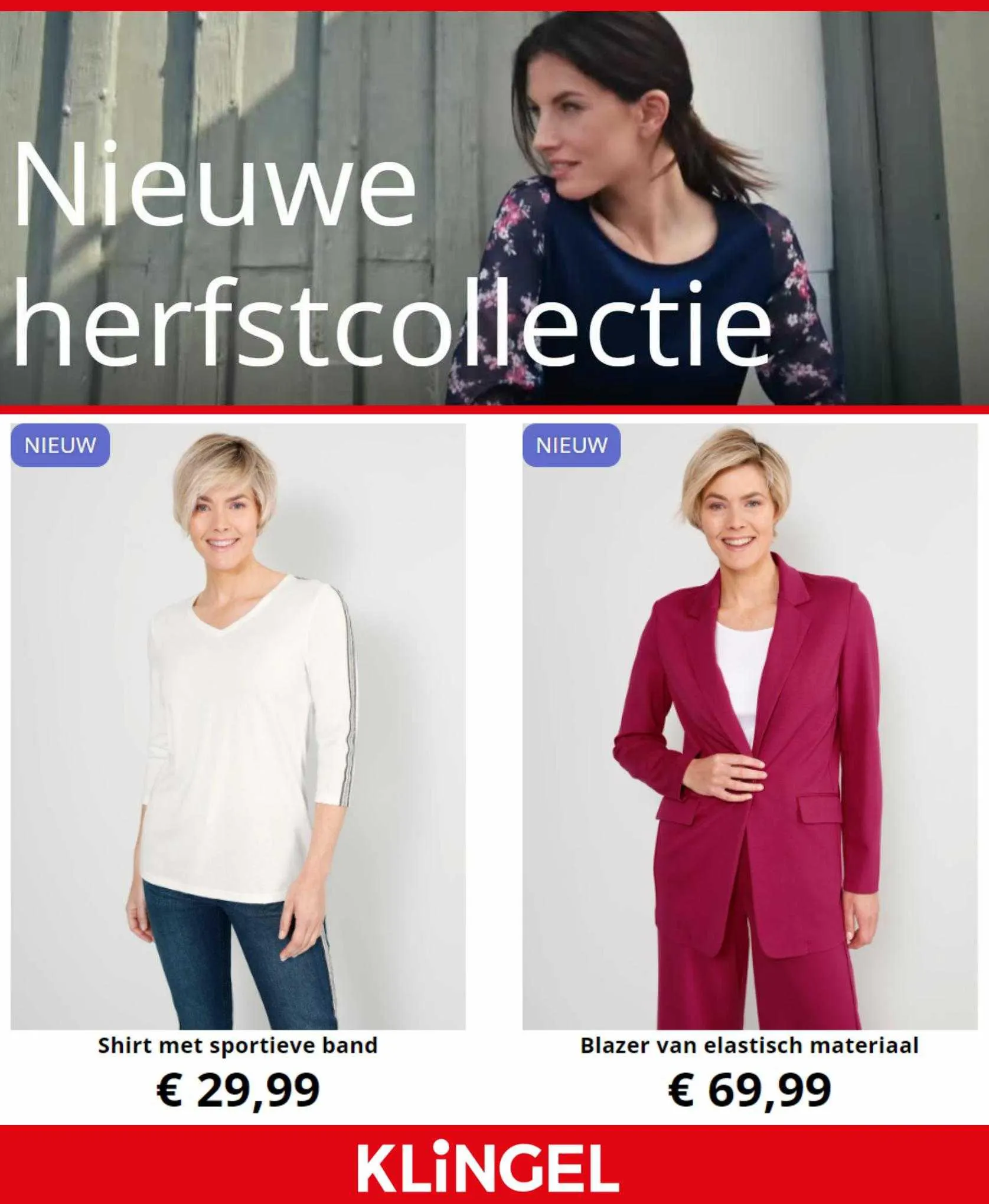
Task: Click the 'Blazer van elastisch materiaal' title
Action: coord(749,1046)
